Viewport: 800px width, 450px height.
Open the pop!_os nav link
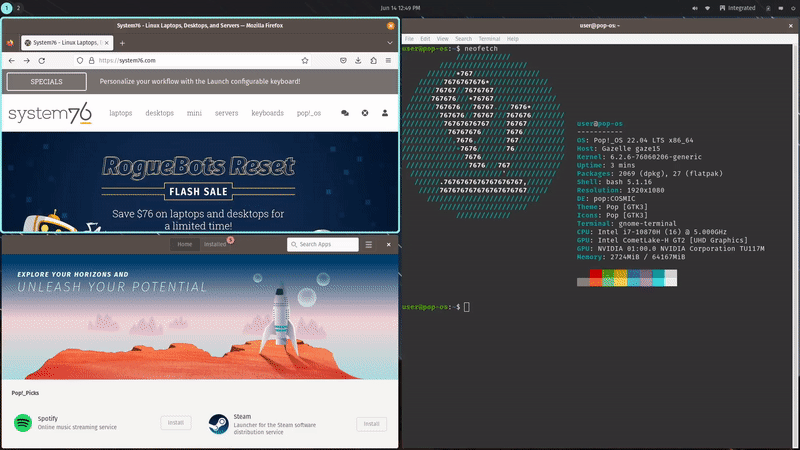(x=309, y=113)
